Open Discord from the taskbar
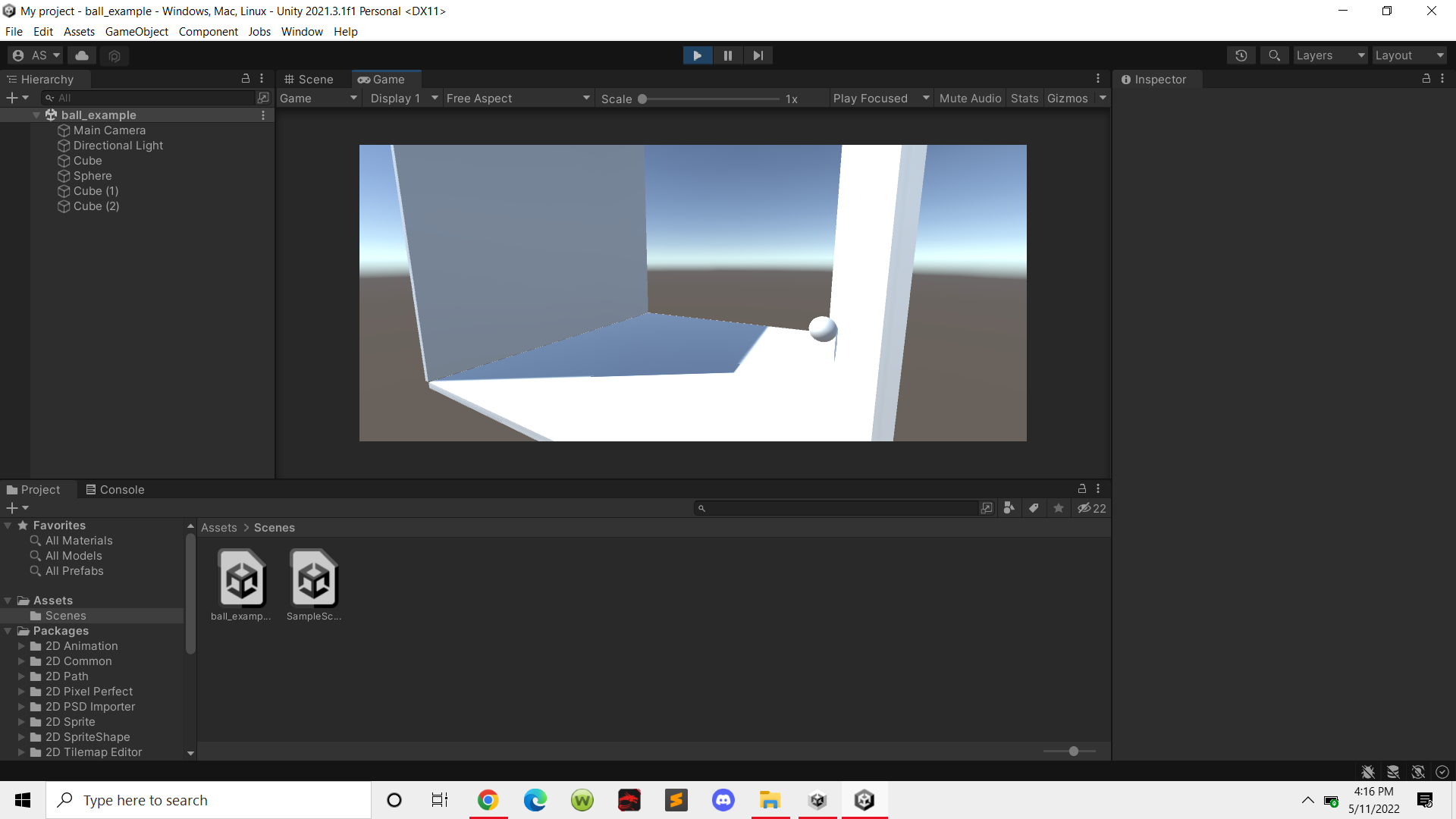The width and height of the screenshot is (1456, 819). pyautogui.click(x=723, y=800)
